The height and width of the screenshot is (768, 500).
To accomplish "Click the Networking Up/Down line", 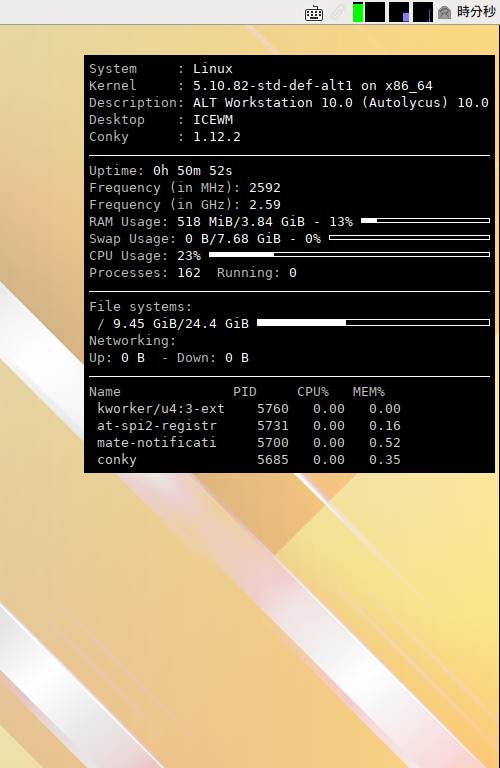I will coord(169,358).
